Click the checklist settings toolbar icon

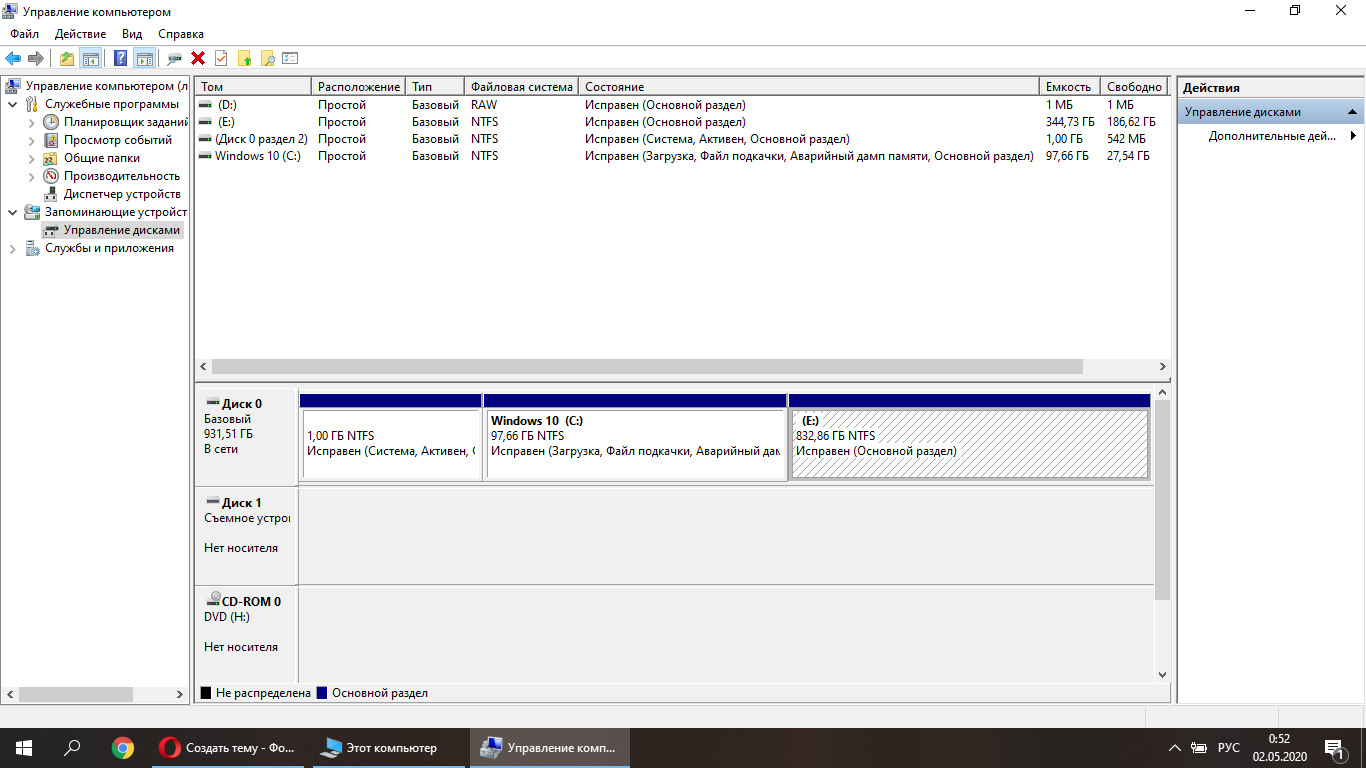[x=290, y=58]
